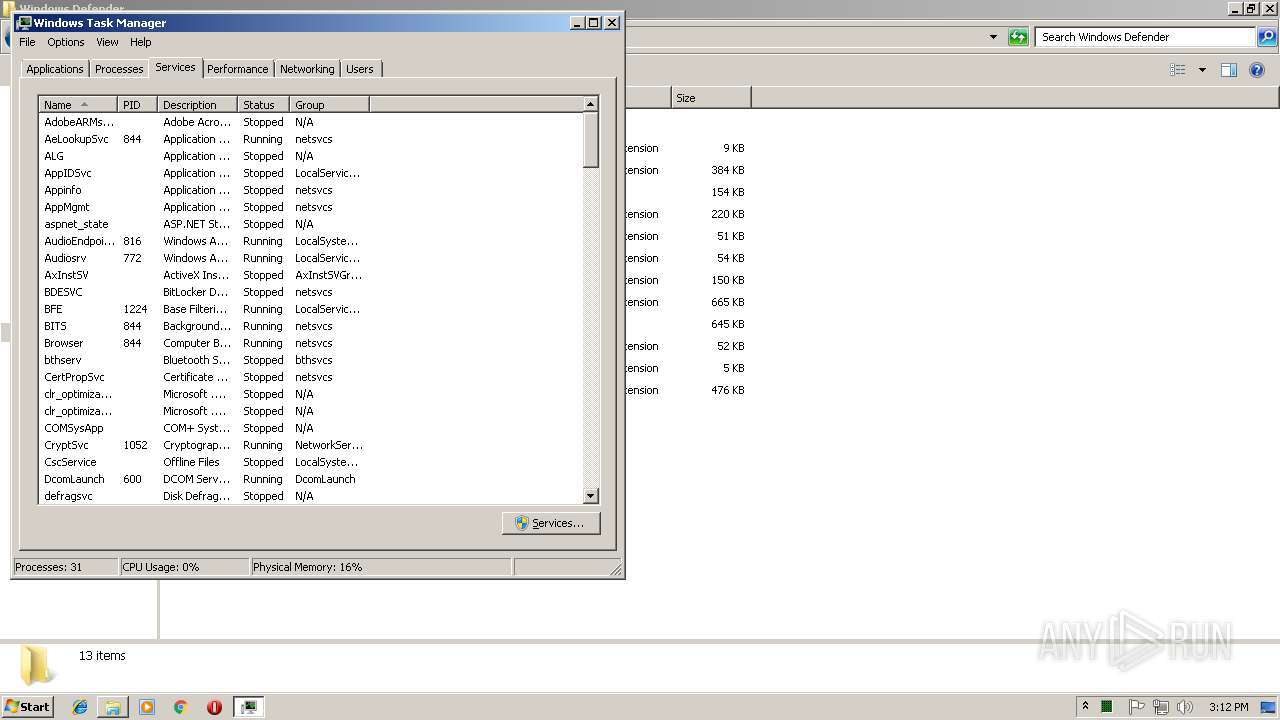
Task: Open Explorer help question mark icon
Action: coord(1258,70)
